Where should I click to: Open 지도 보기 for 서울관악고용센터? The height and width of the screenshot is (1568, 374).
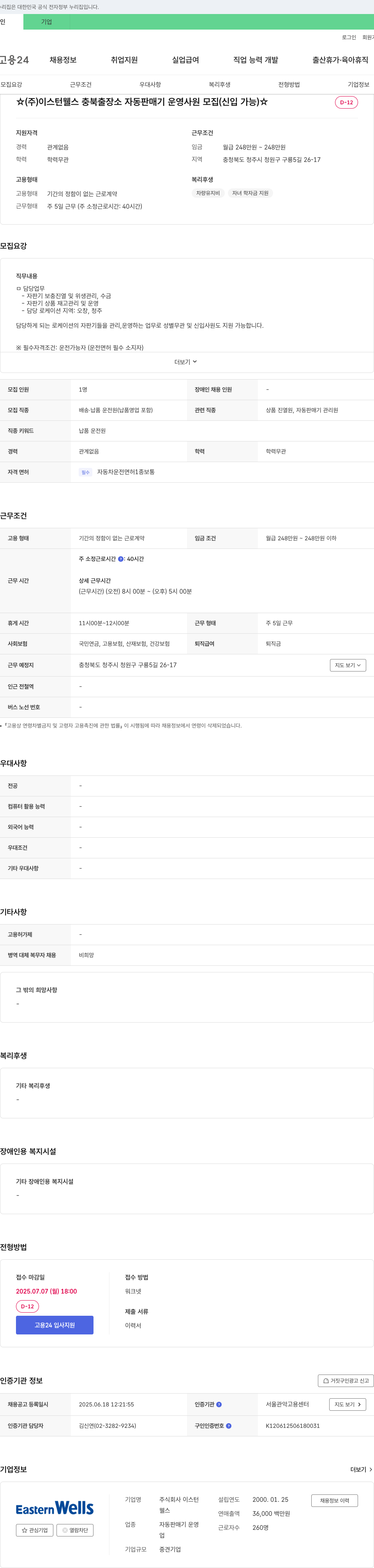(x=348, y=1404)
